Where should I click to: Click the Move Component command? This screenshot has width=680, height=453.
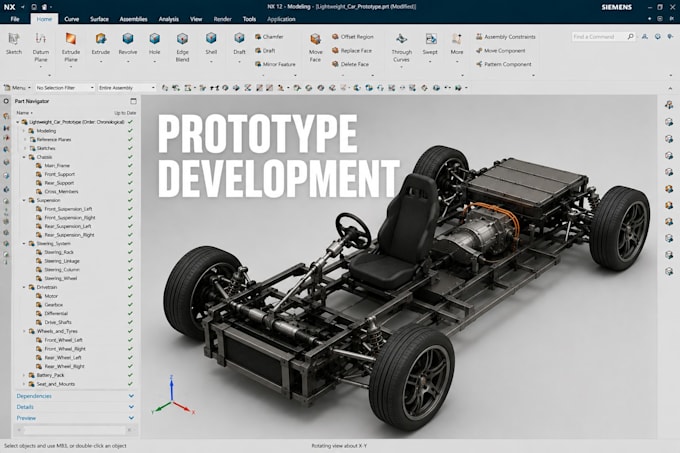click(x=500, y=51)
